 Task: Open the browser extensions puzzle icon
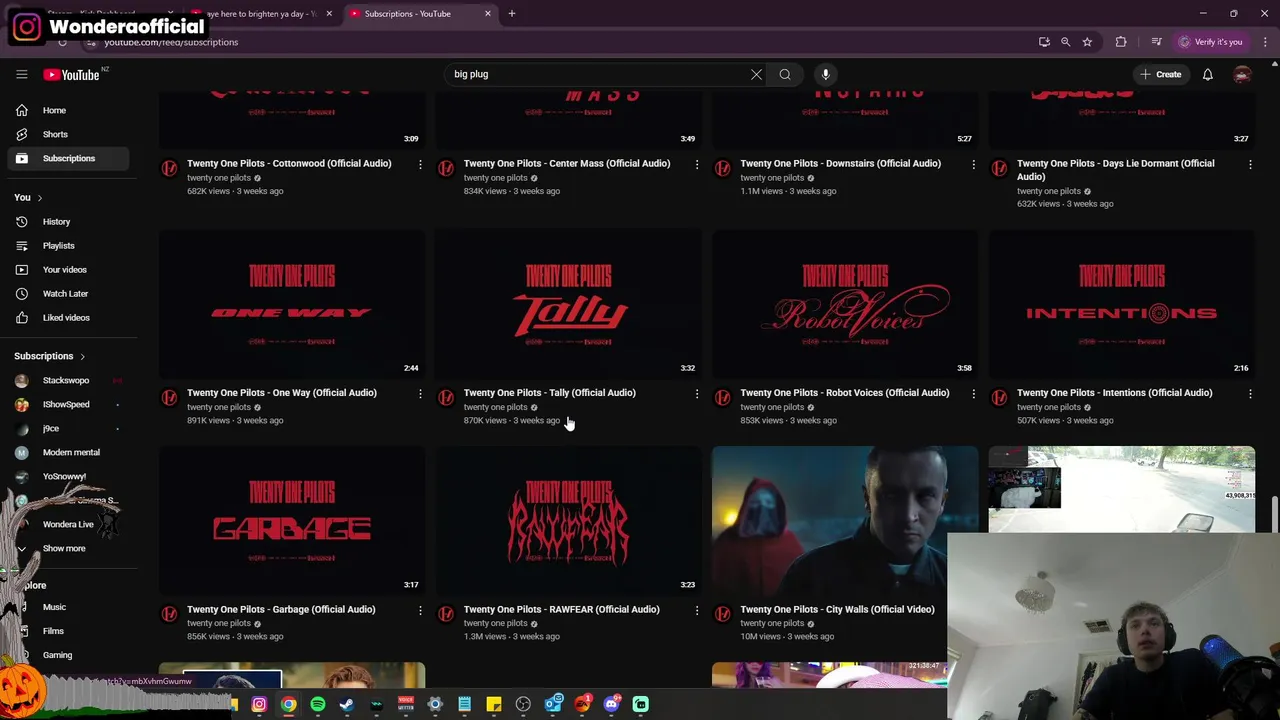click(x=1121, y=42)
